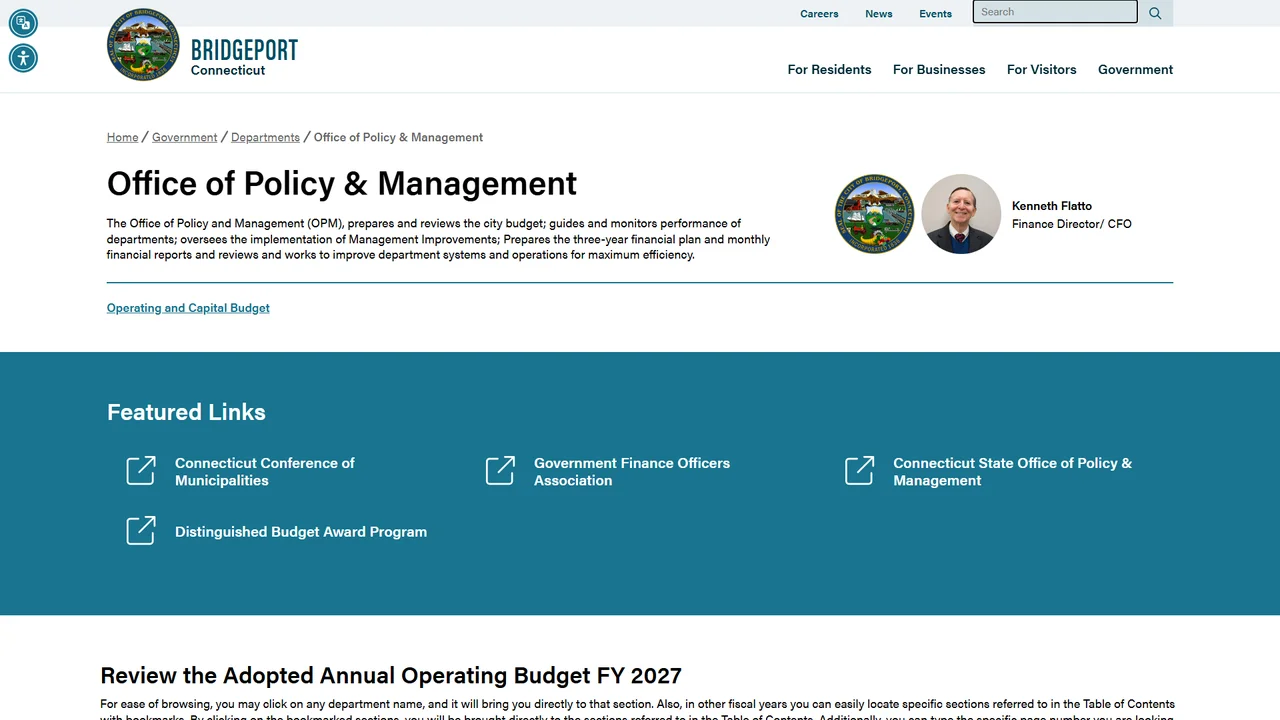Open the accessibility options icon
This screenshot has height=720, width=1280.
[x=23, y=58]
